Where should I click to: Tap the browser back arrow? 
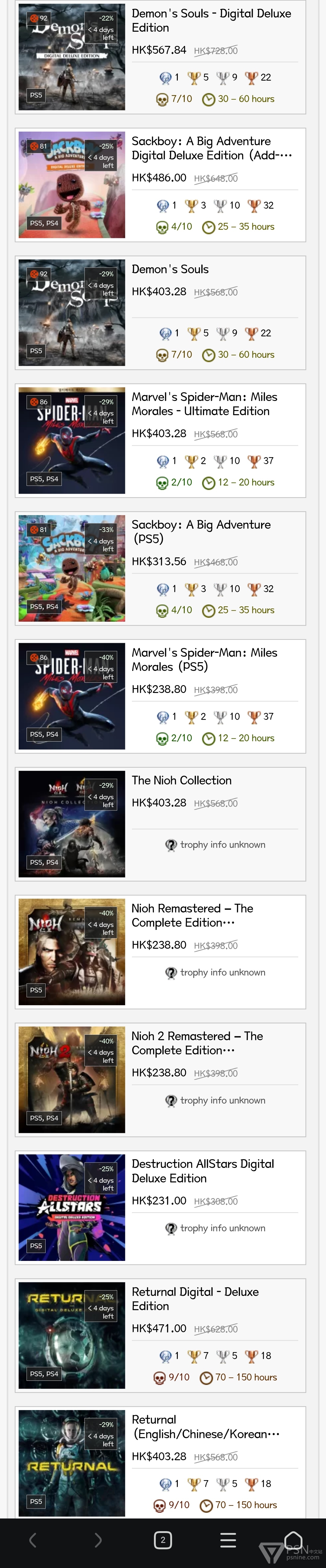[x=33, y=1540]
